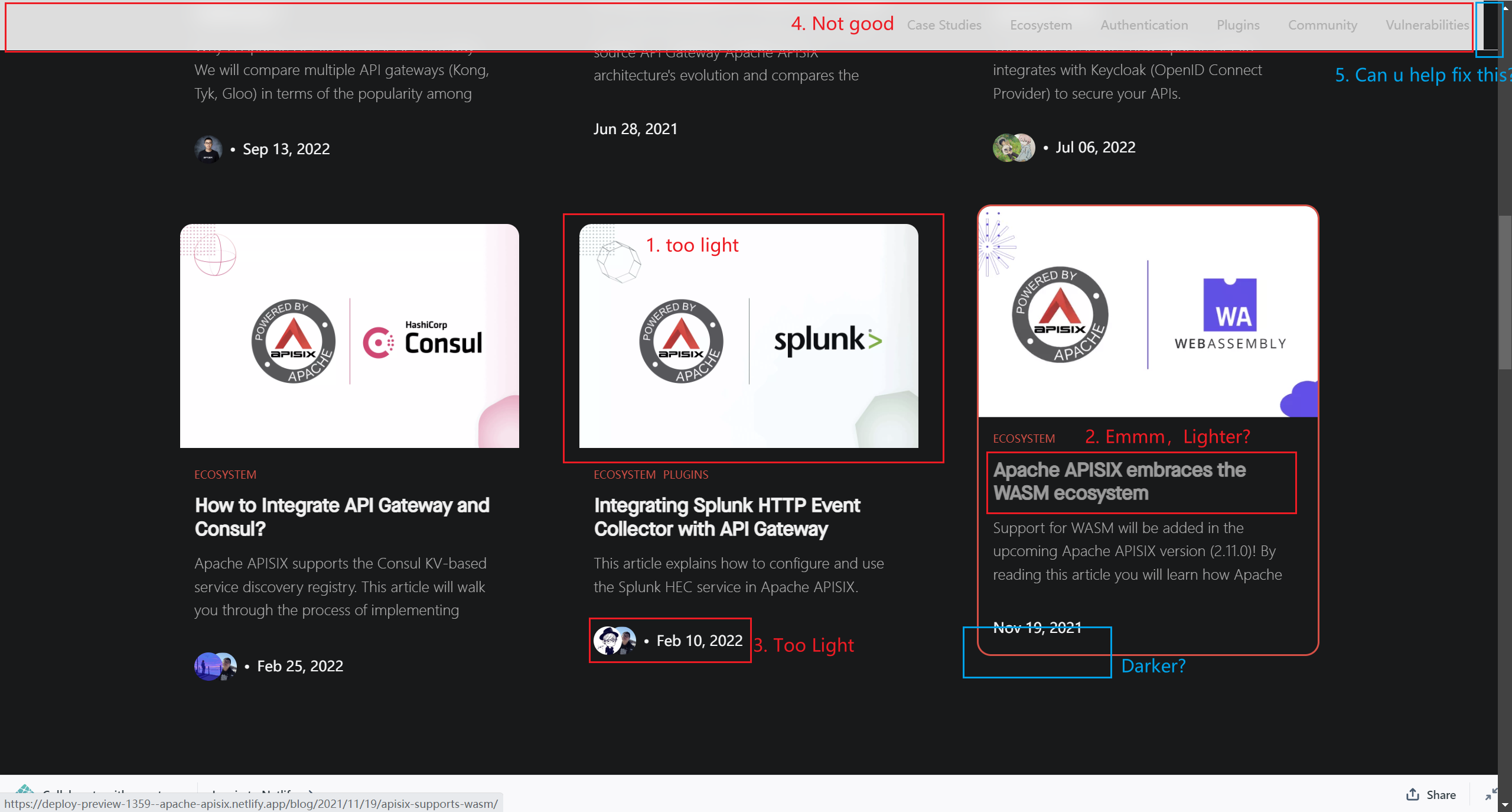Click author avatars beside Jul 06, 2022
Viewport: 1512px width, 812px height.
tap(1014, 147)
